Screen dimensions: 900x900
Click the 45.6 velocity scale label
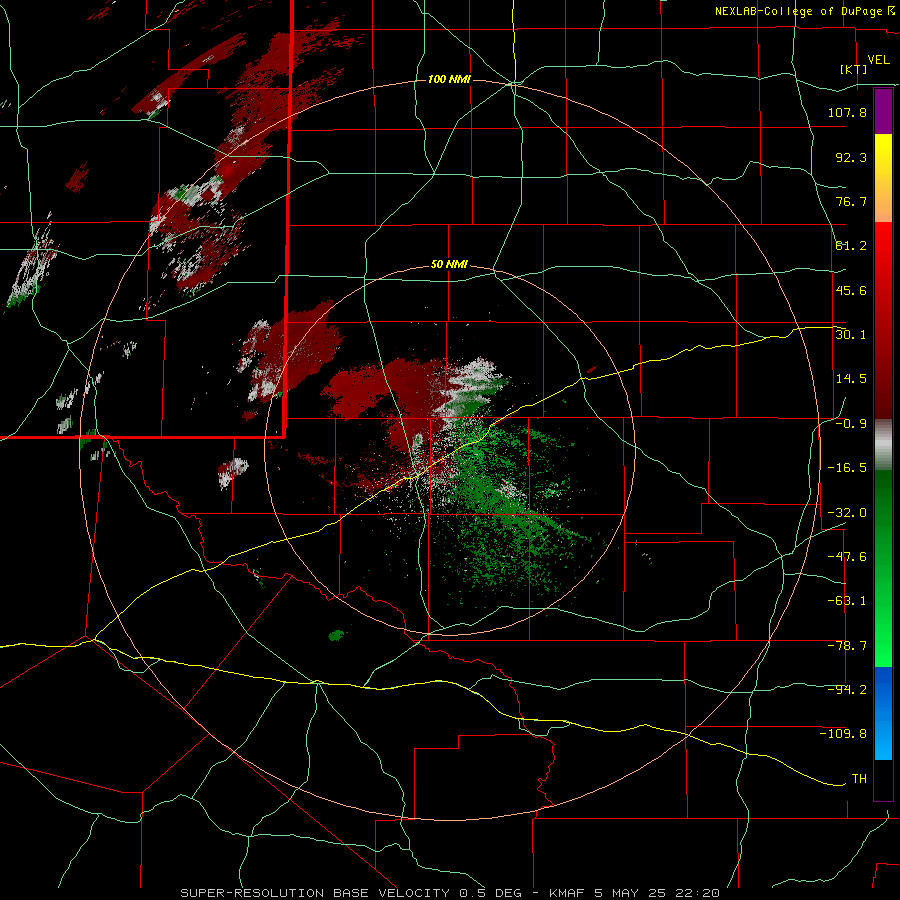pyautogui.click(x=851, y=290)
